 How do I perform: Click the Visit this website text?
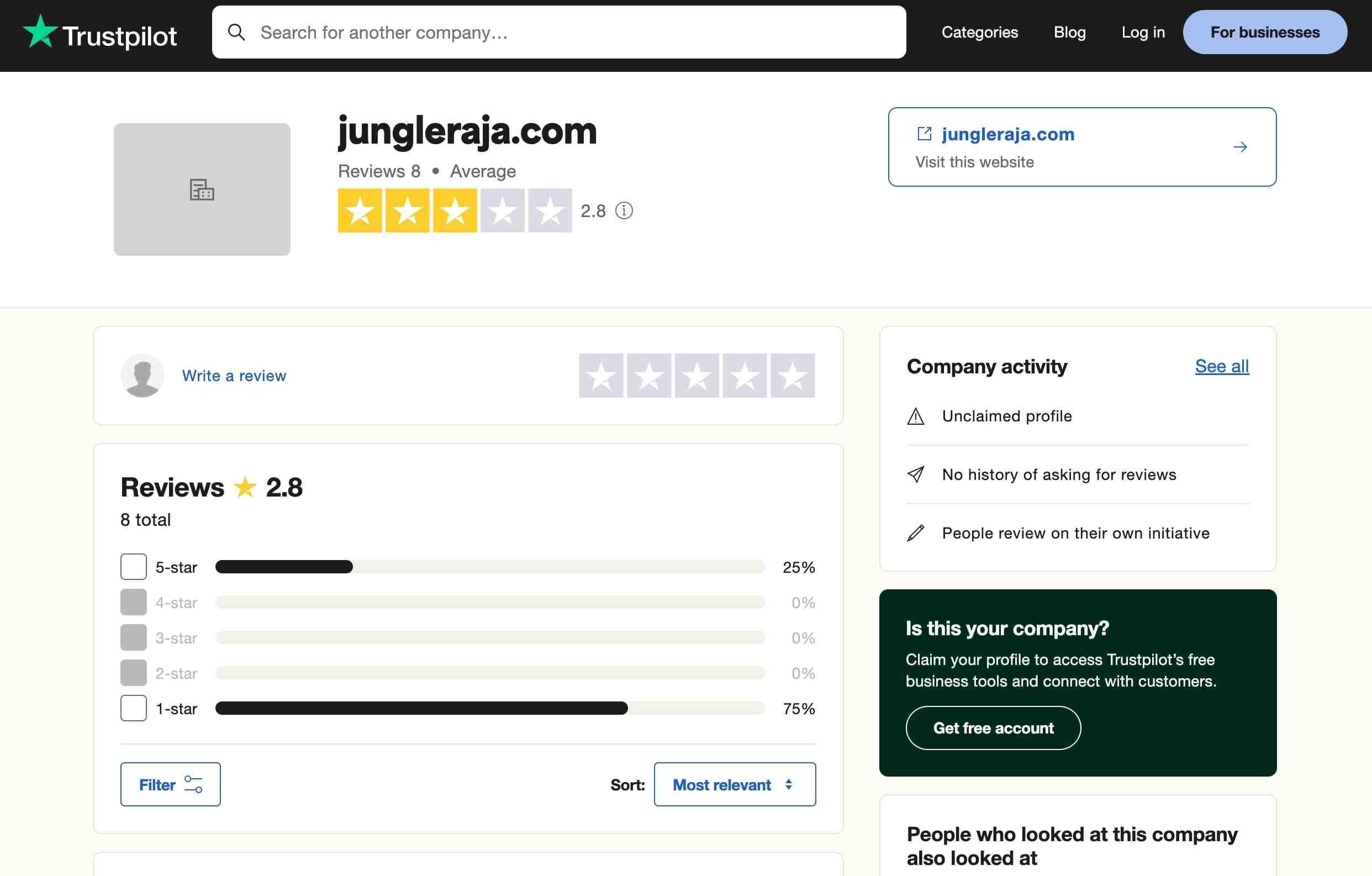[x=974, y=162]
